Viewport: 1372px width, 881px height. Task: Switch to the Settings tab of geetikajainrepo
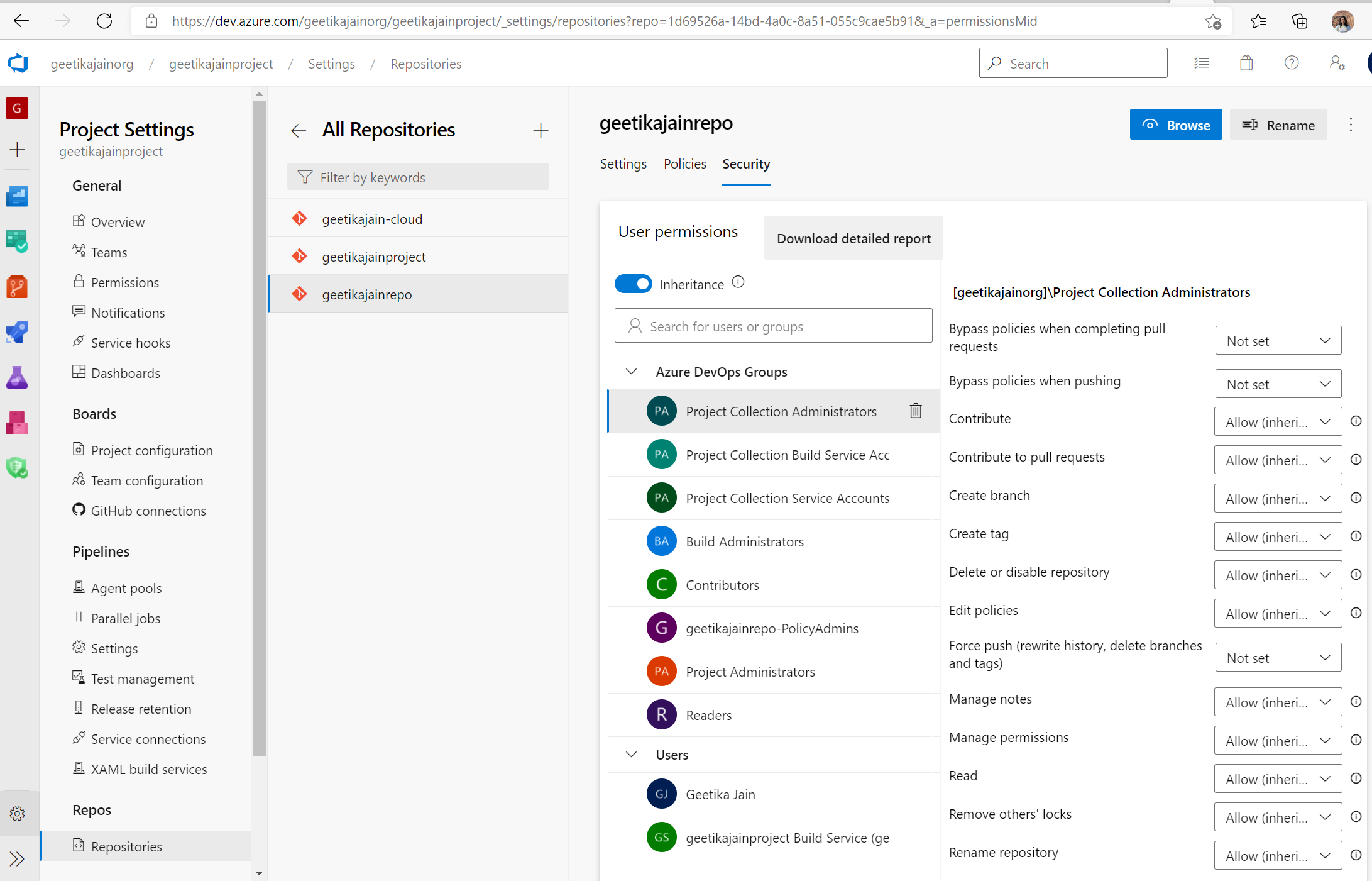(623, 163)
